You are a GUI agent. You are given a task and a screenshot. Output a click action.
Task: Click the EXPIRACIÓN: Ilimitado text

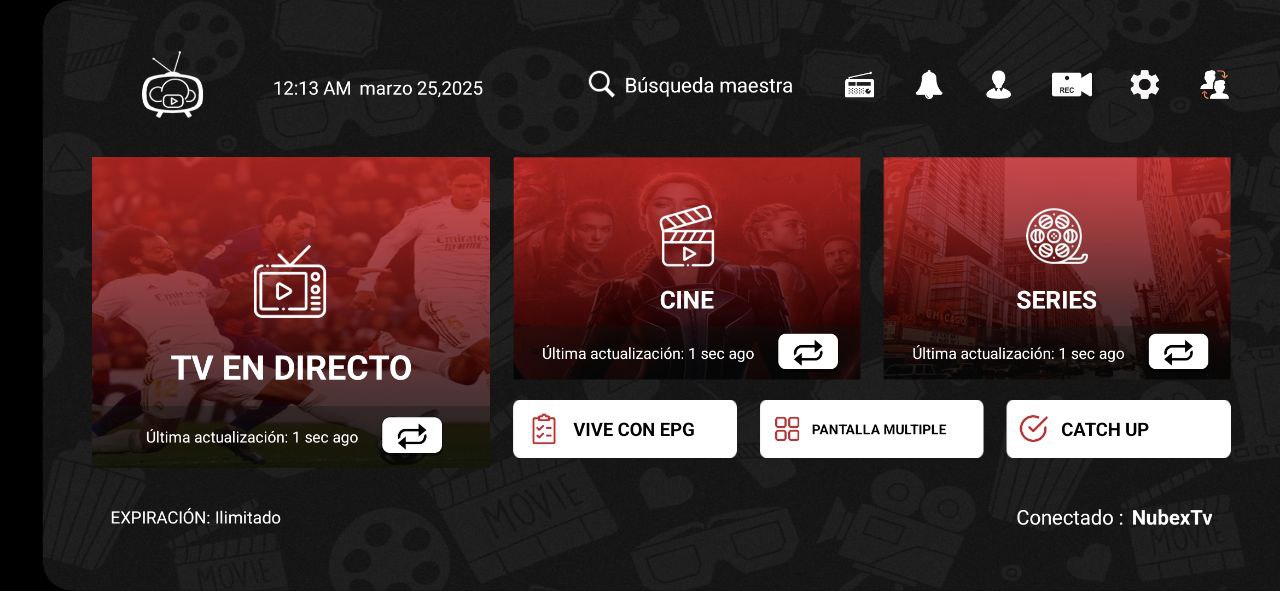(x=196, y=518)
